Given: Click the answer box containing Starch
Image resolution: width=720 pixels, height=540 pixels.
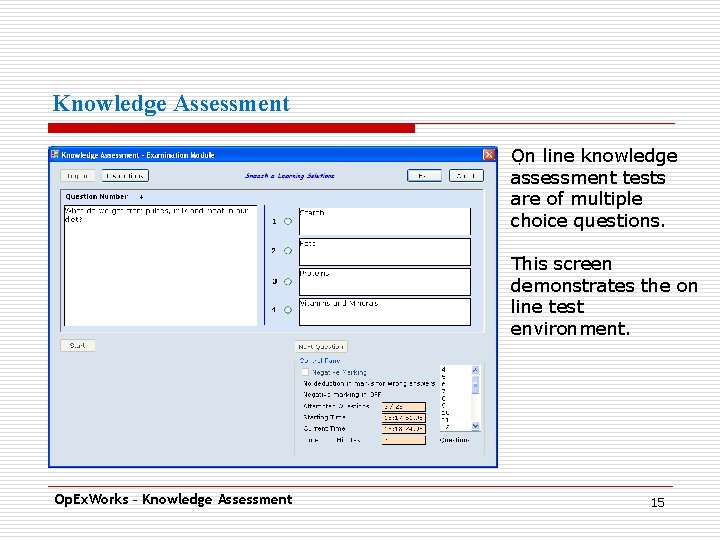Looking at the screenshot, I should pos(385,221).
